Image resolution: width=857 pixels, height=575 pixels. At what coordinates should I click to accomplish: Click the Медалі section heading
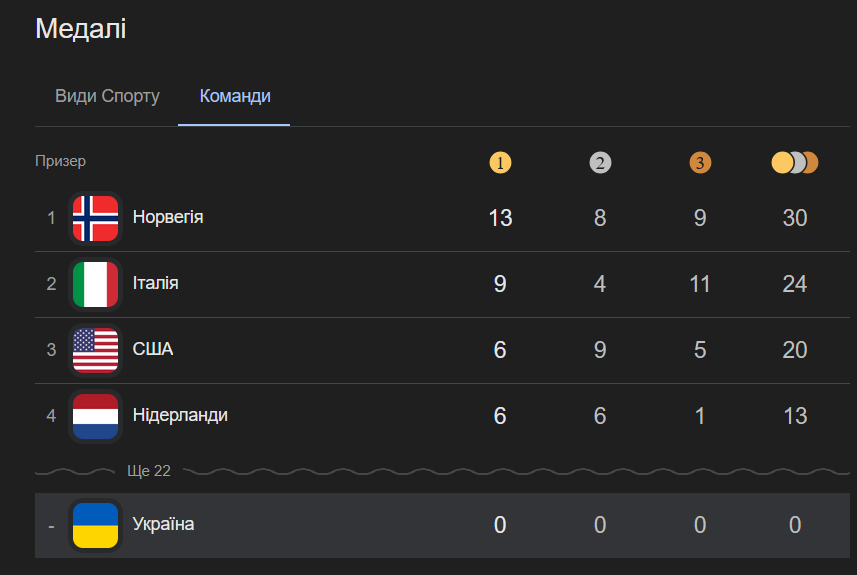81,29
